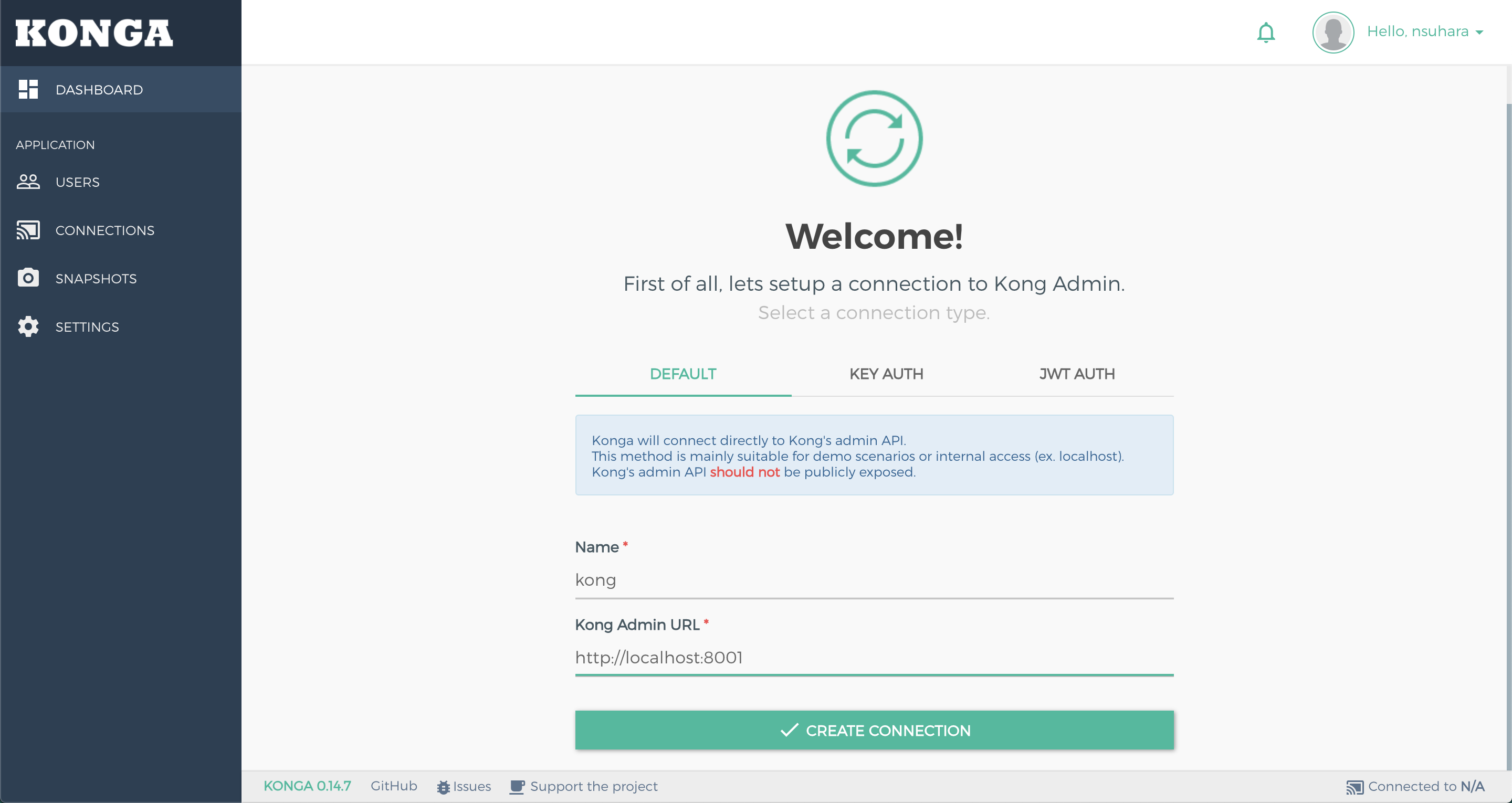Viewport: 1512px width, 803px height.
Task: Open the Connections cast icon
Action: tap(28, 230)
